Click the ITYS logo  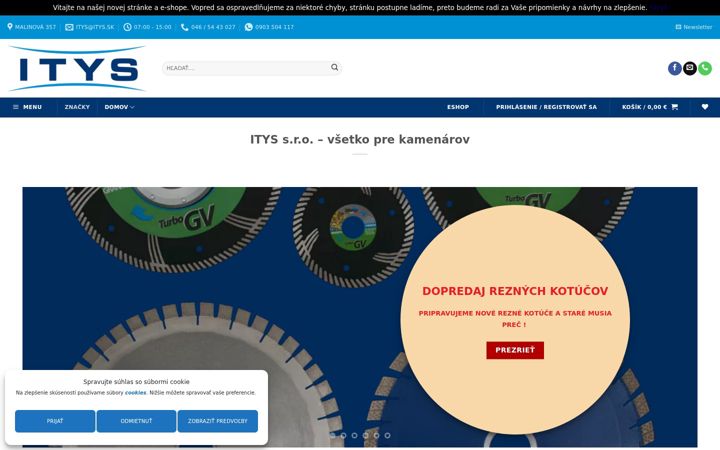point(77,68)
